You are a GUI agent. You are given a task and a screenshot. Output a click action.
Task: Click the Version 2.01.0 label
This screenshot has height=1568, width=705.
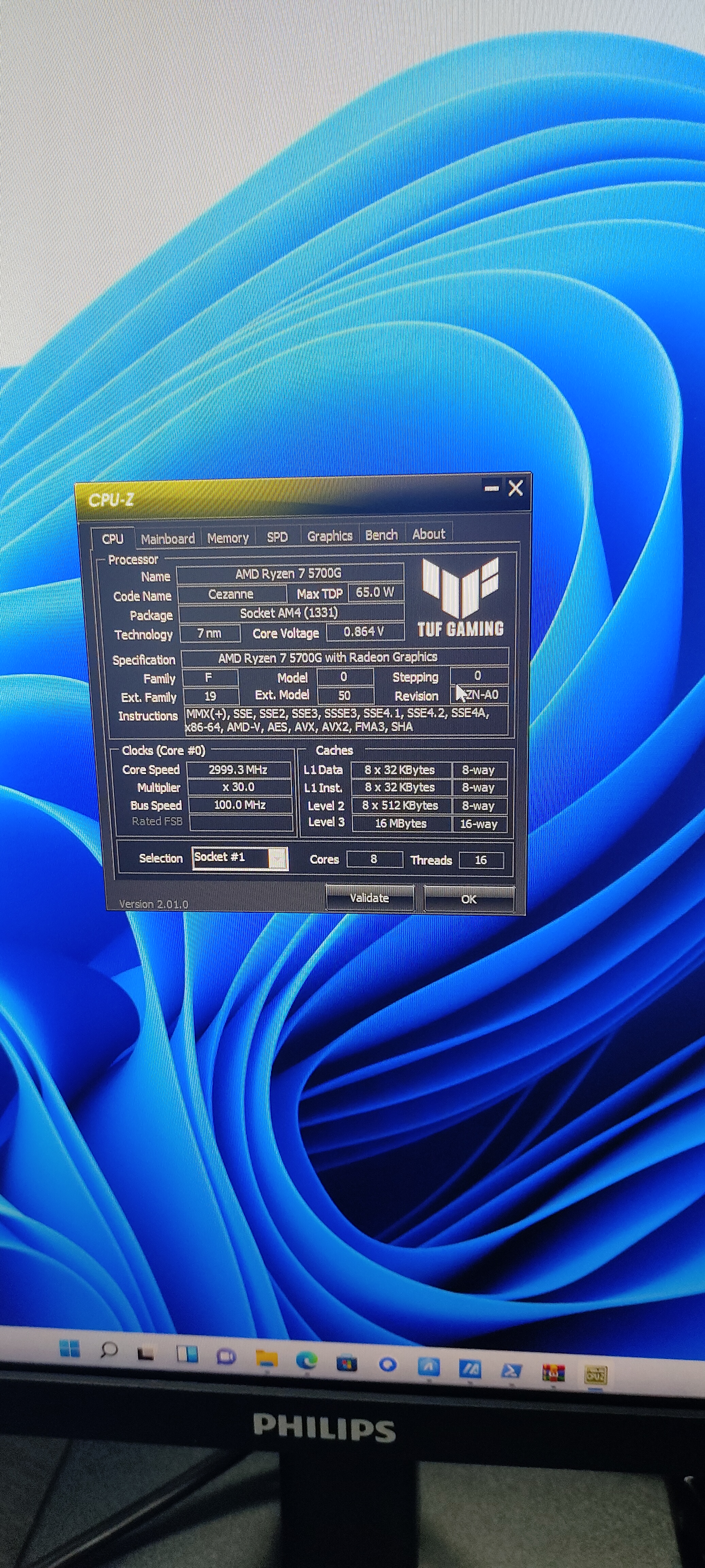click(x=153, y=904)
